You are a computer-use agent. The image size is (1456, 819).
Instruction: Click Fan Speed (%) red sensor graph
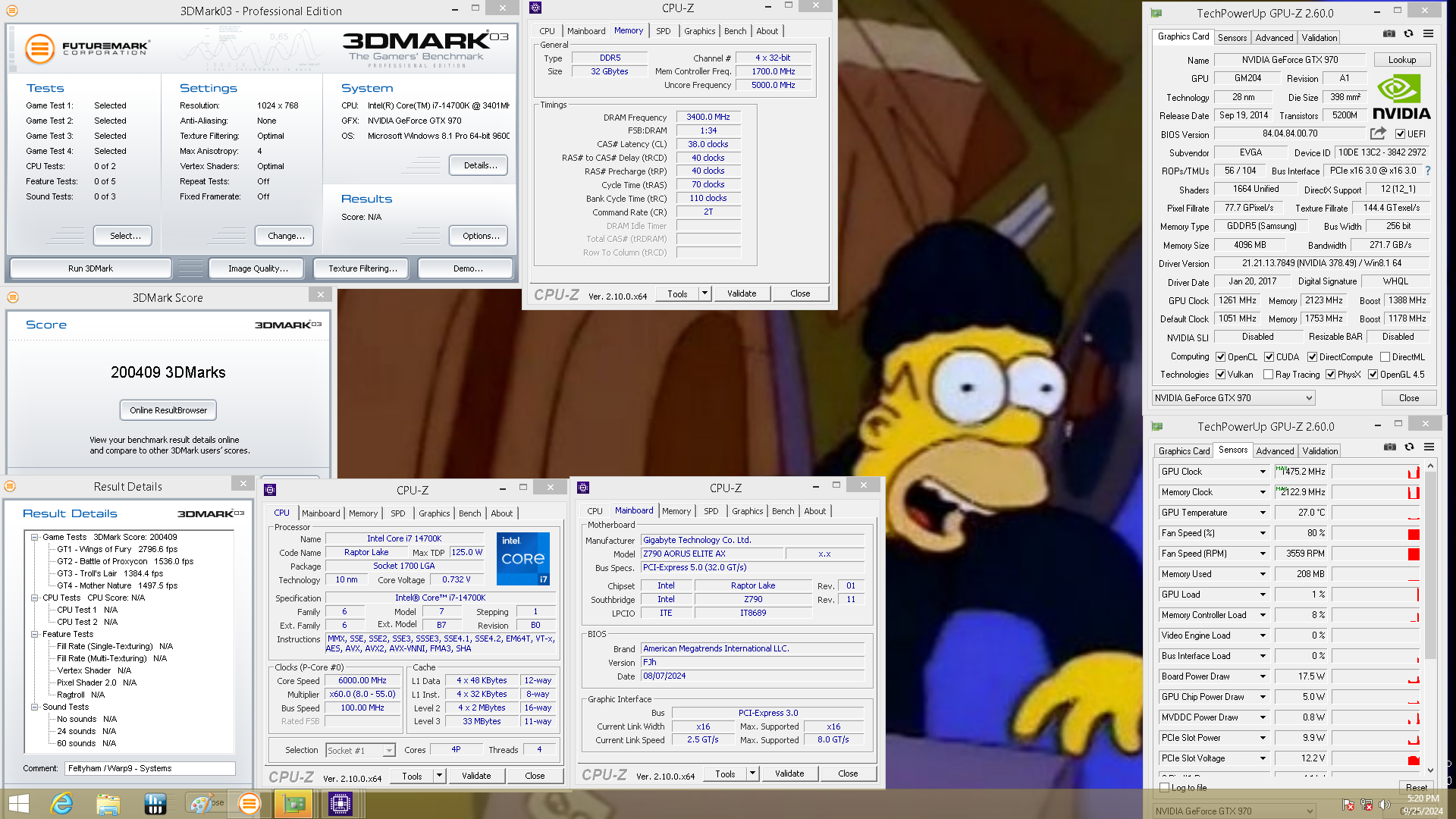[1376, 533]
